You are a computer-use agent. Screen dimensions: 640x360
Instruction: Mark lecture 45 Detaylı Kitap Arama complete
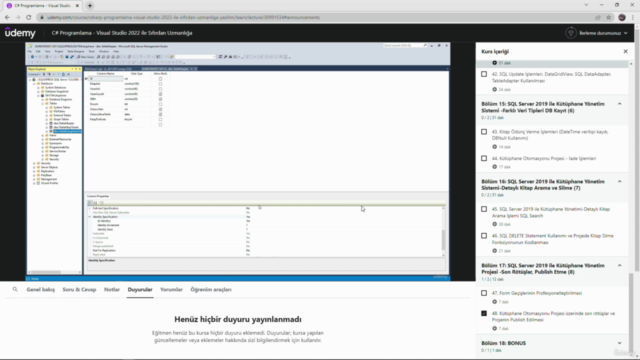pos(484,209)
